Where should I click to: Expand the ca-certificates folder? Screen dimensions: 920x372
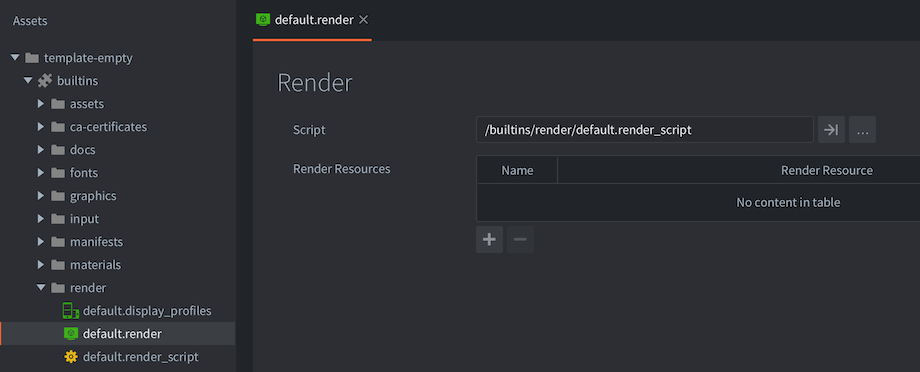[40, 127]
